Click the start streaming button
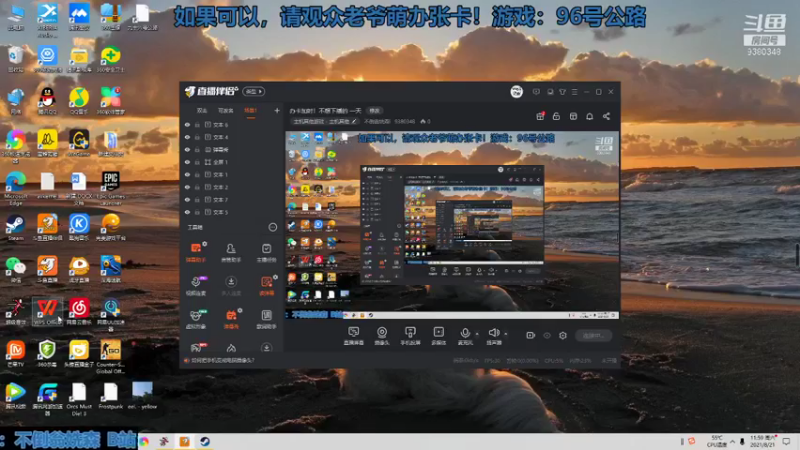This screenshot has width=800, height=450. click(593, 335)
